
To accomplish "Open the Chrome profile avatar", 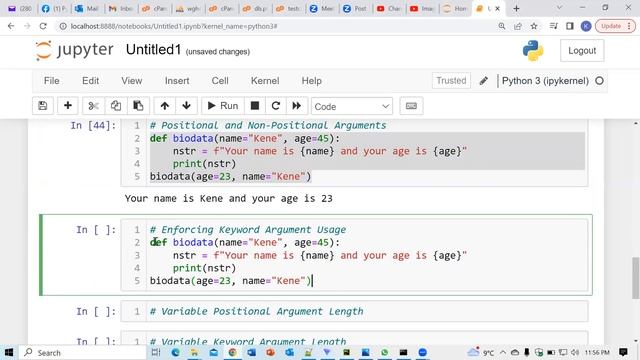I will pyautogui.click(x=586, y=26).
